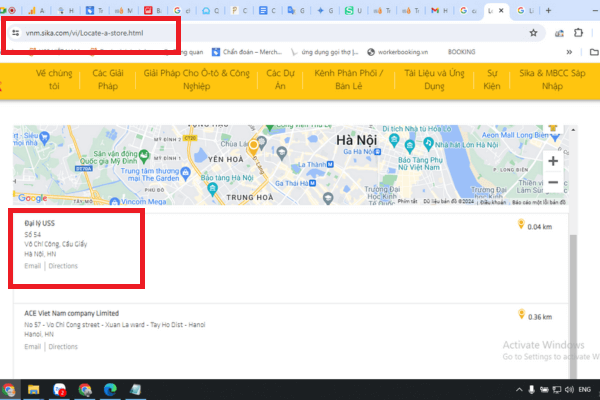
Task: Click the Phím tắt map shortcuts button
Action: [x=408, y=201]
